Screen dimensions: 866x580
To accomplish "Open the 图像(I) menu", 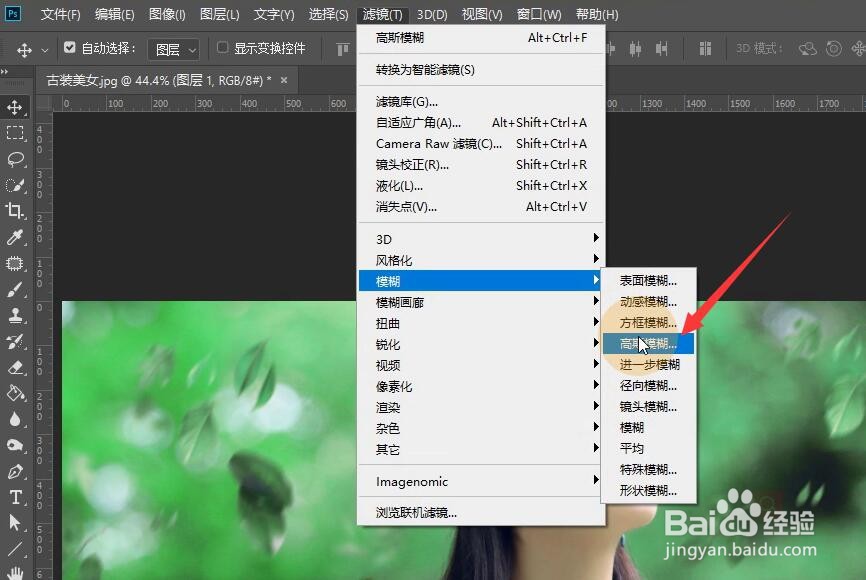I will pos(167,14).
